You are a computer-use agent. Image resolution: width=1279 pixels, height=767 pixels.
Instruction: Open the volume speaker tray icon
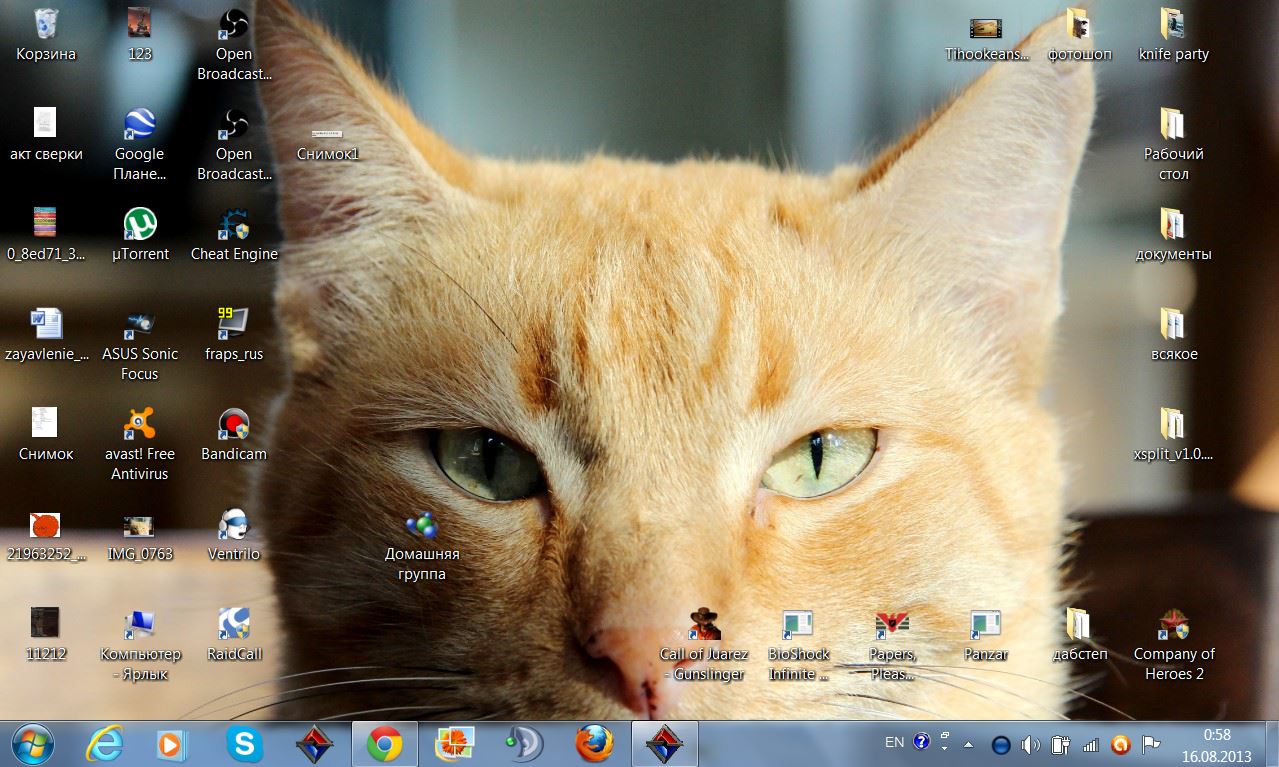1031,744
